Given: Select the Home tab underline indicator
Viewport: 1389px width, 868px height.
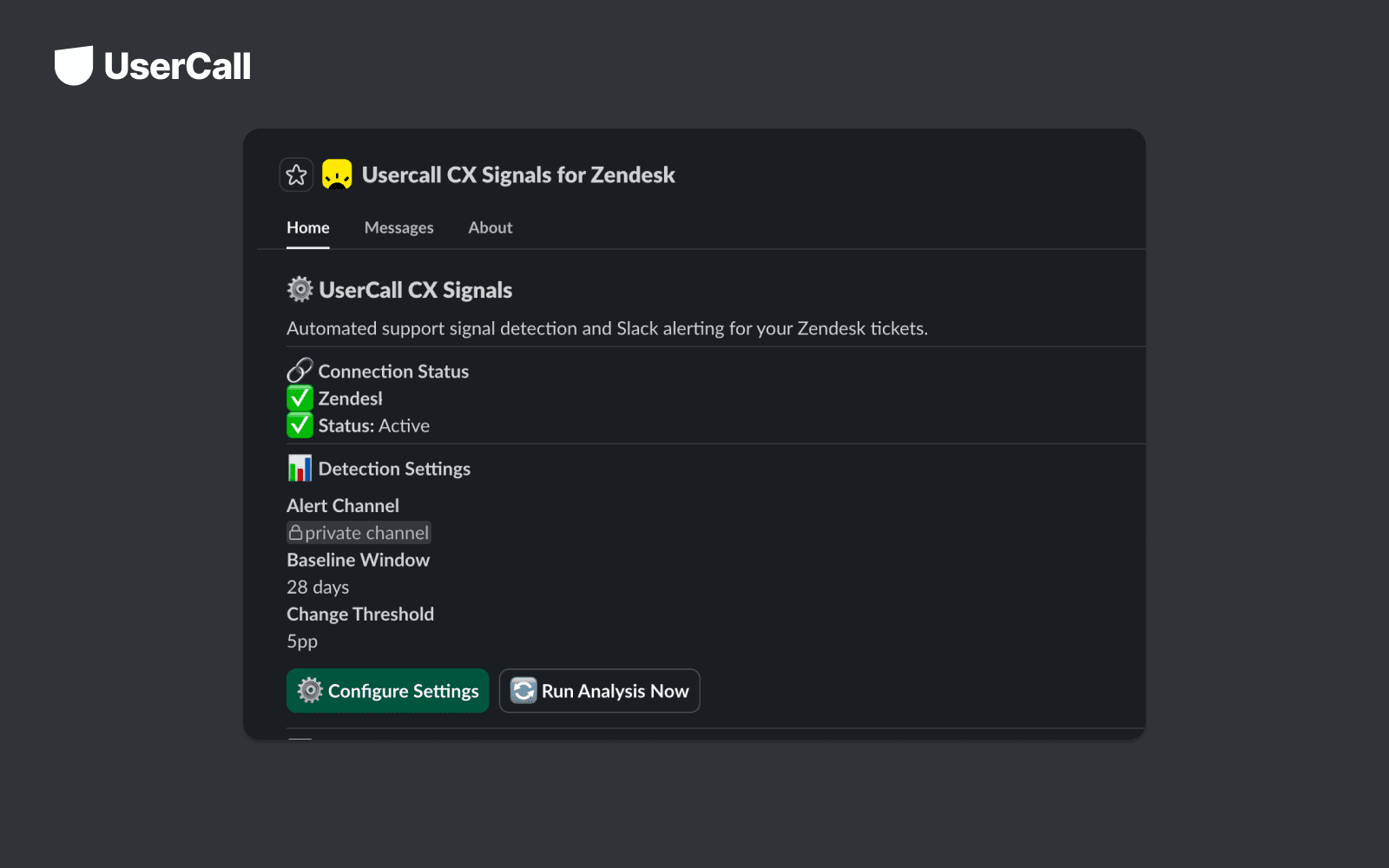Looking at the screenshot, I should pyautogui.click(x=307, y=247).
